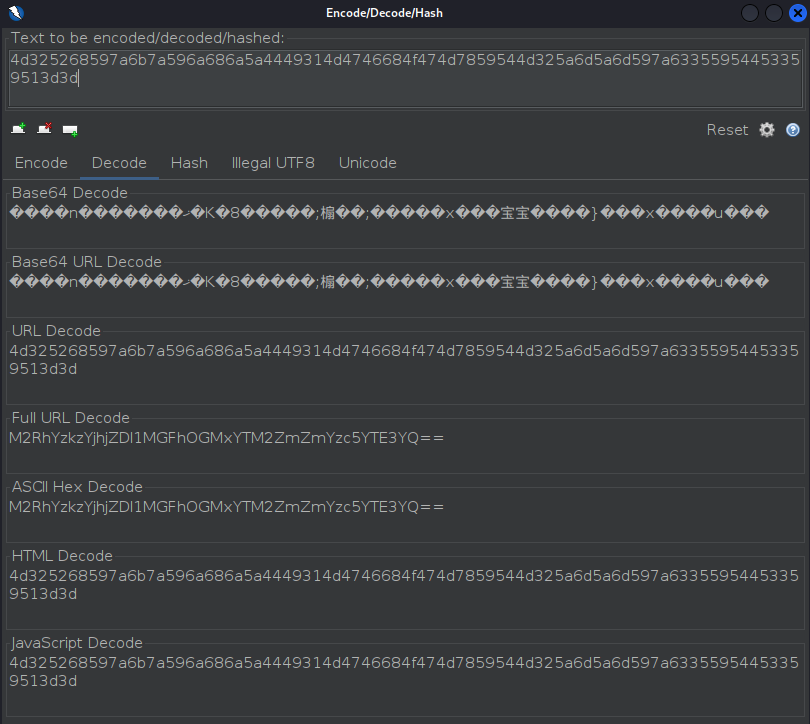Minimize the Encode/Decode/Hash dialog
810x724 pixels.
pyautogui.click(x=749, y=13)
